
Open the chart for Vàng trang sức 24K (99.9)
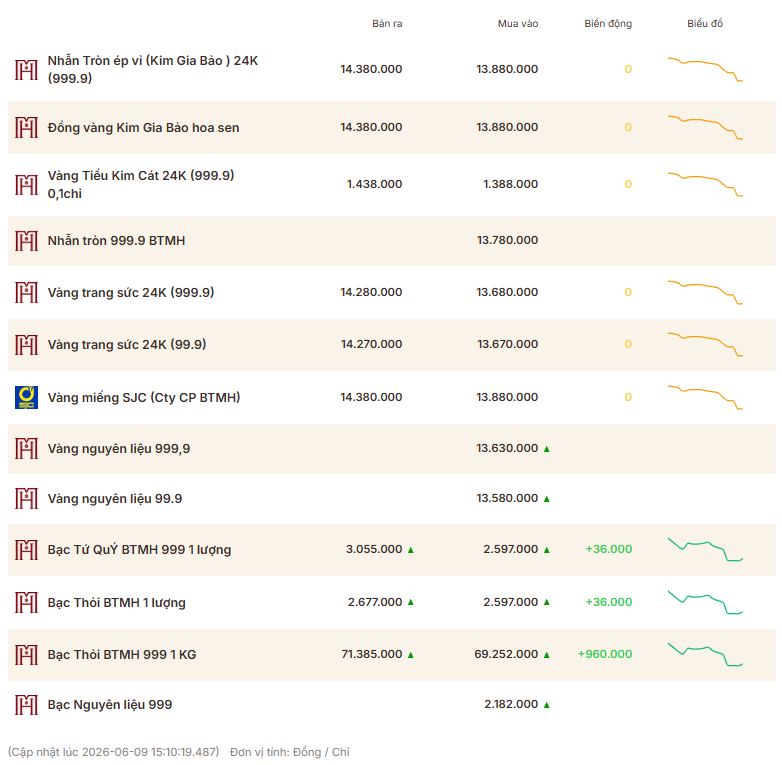pos(705,344)
